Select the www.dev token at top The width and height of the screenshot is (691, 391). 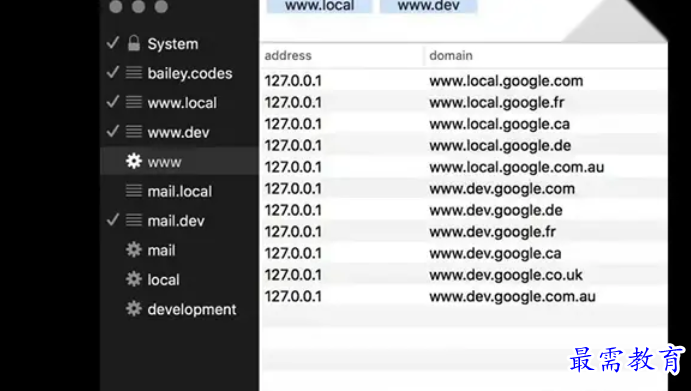coord(428,6)
